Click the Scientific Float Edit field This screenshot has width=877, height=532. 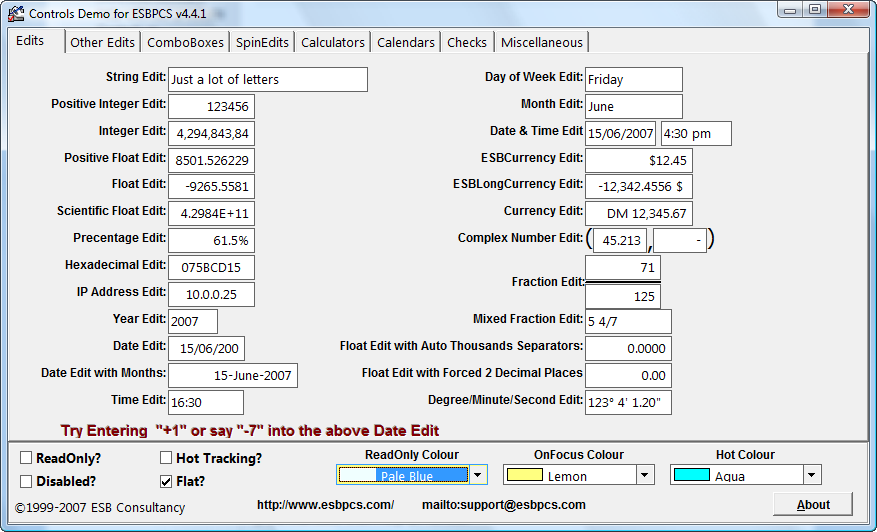[x=211, y=213]
